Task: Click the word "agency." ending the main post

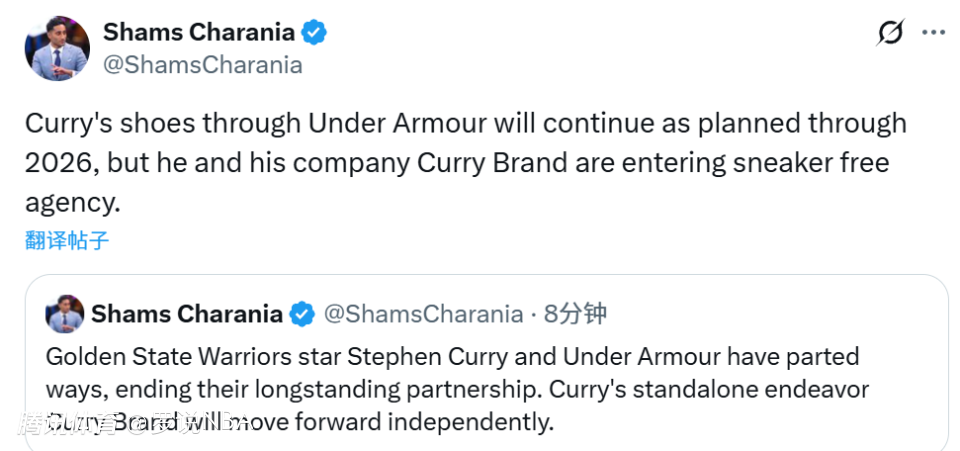Action: point(72,201)
